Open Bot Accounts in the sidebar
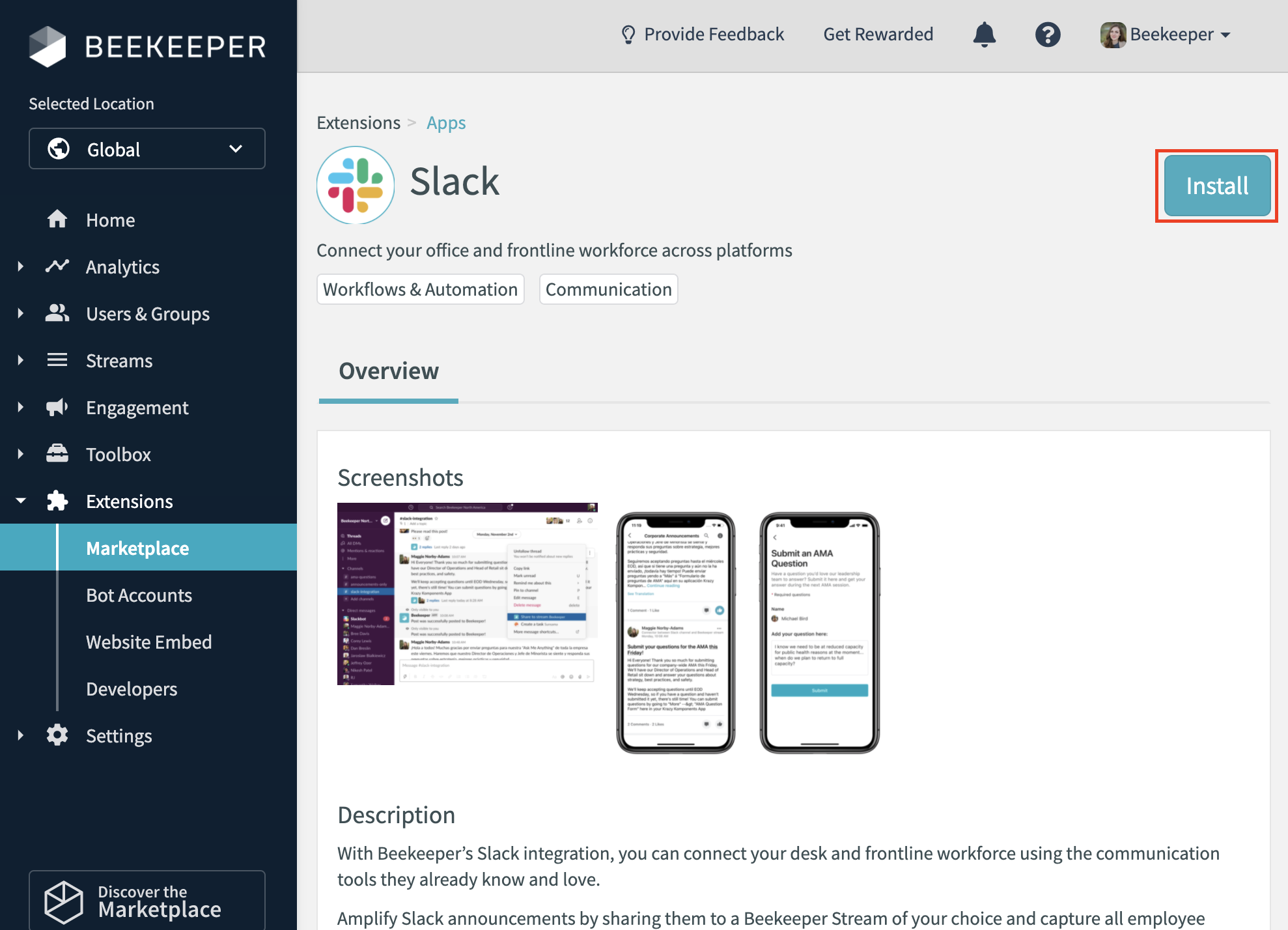Image resolution: width=1288 pixels, height=930 pixels. pos(139,595)
